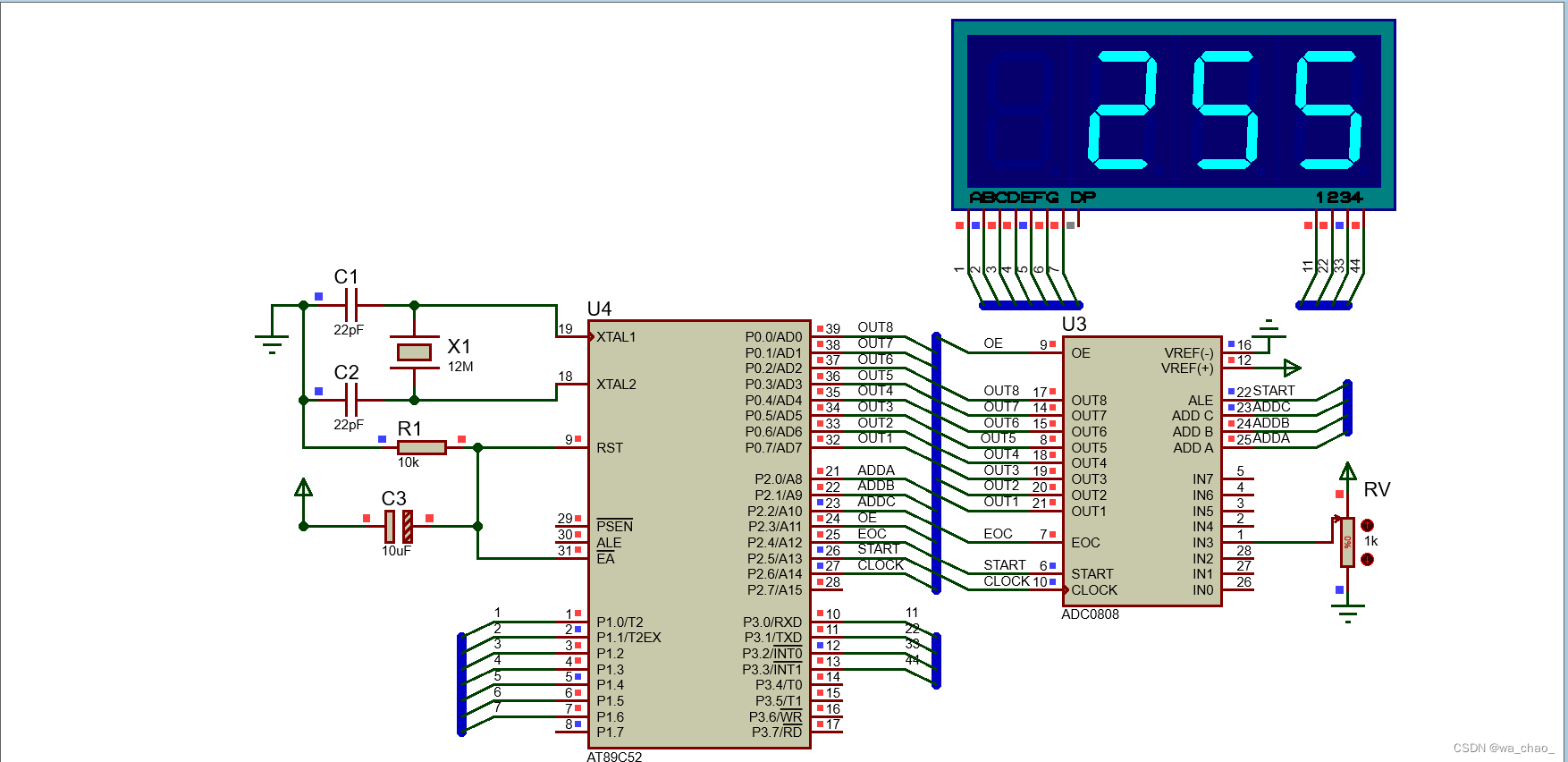Screen dimensions: 1568x762
Task: Click the 10uF value under C3
Action: [x=396, y=551]
